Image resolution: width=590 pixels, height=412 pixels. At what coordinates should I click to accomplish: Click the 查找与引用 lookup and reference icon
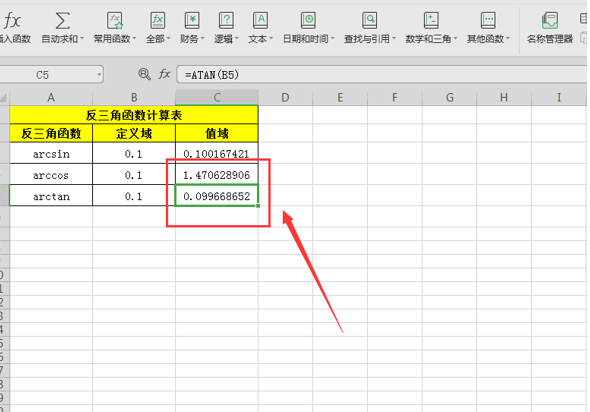click(370, 20)
